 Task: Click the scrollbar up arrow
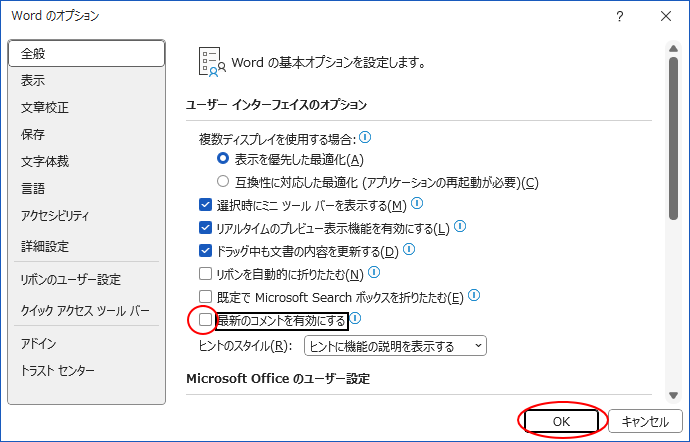tap(673, 48)
